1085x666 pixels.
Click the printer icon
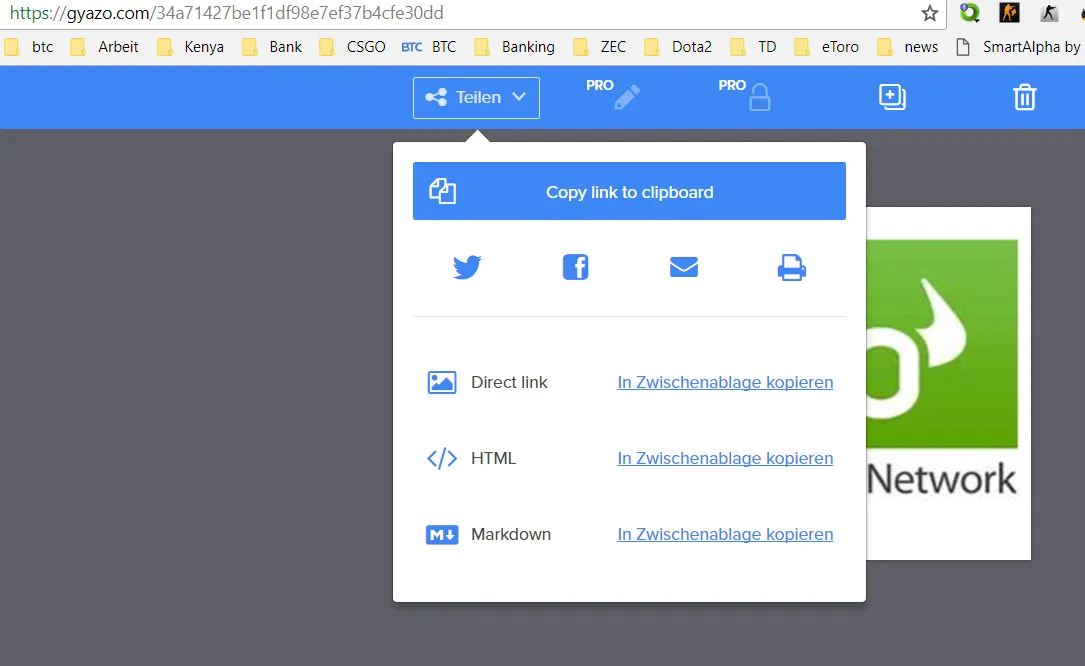coord(792,267)
